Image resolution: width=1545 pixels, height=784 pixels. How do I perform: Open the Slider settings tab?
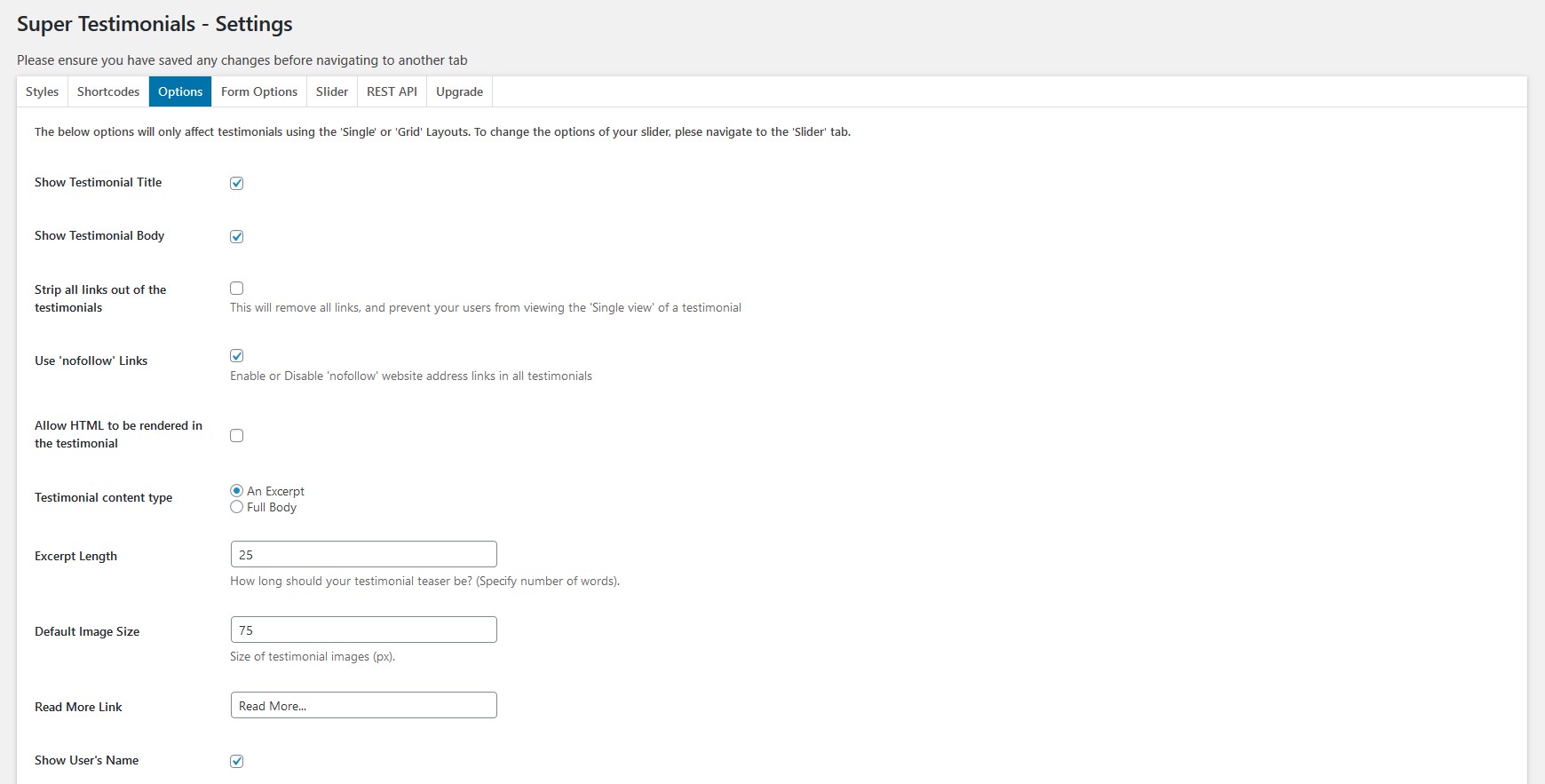coord(332,91)
